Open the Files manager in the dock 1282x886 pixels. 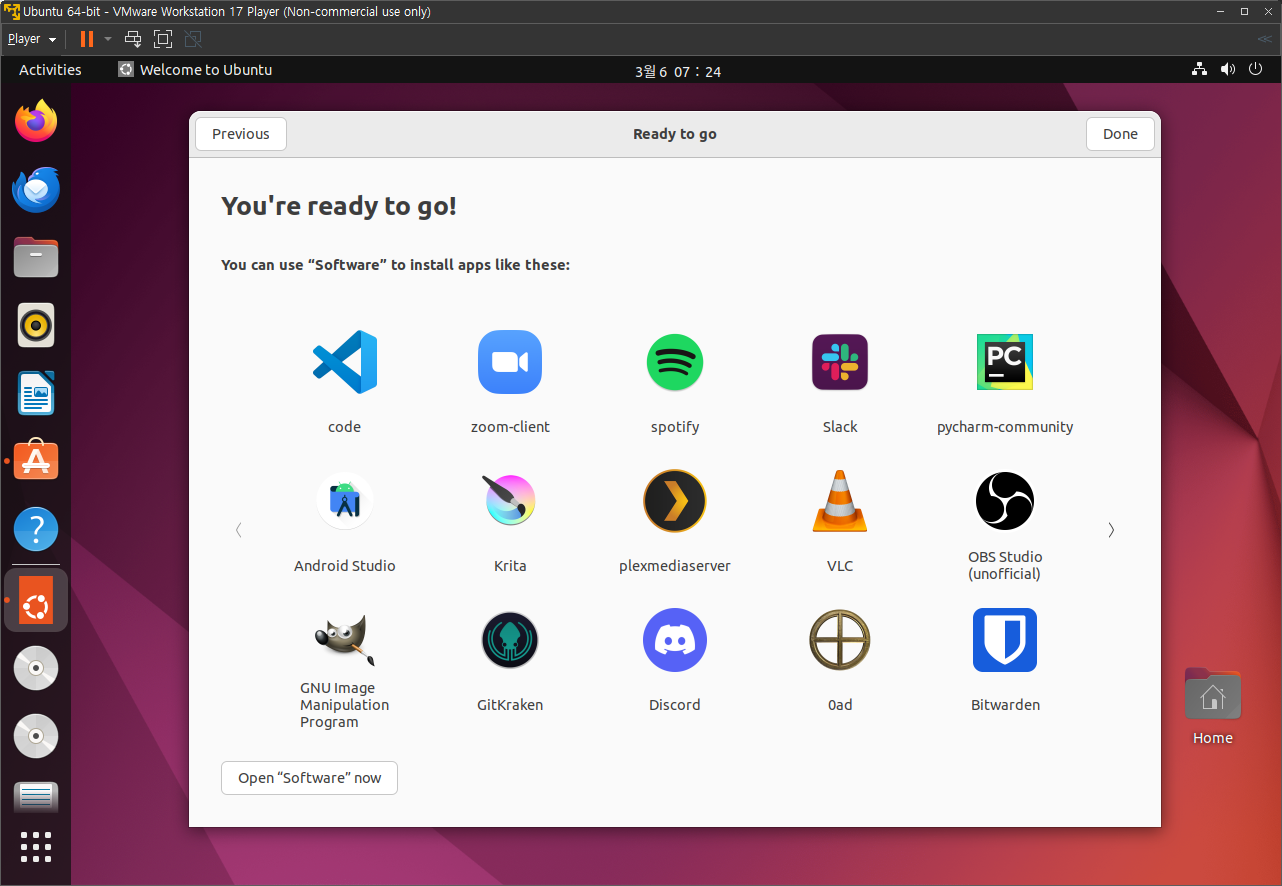click(x=36, y=257)
